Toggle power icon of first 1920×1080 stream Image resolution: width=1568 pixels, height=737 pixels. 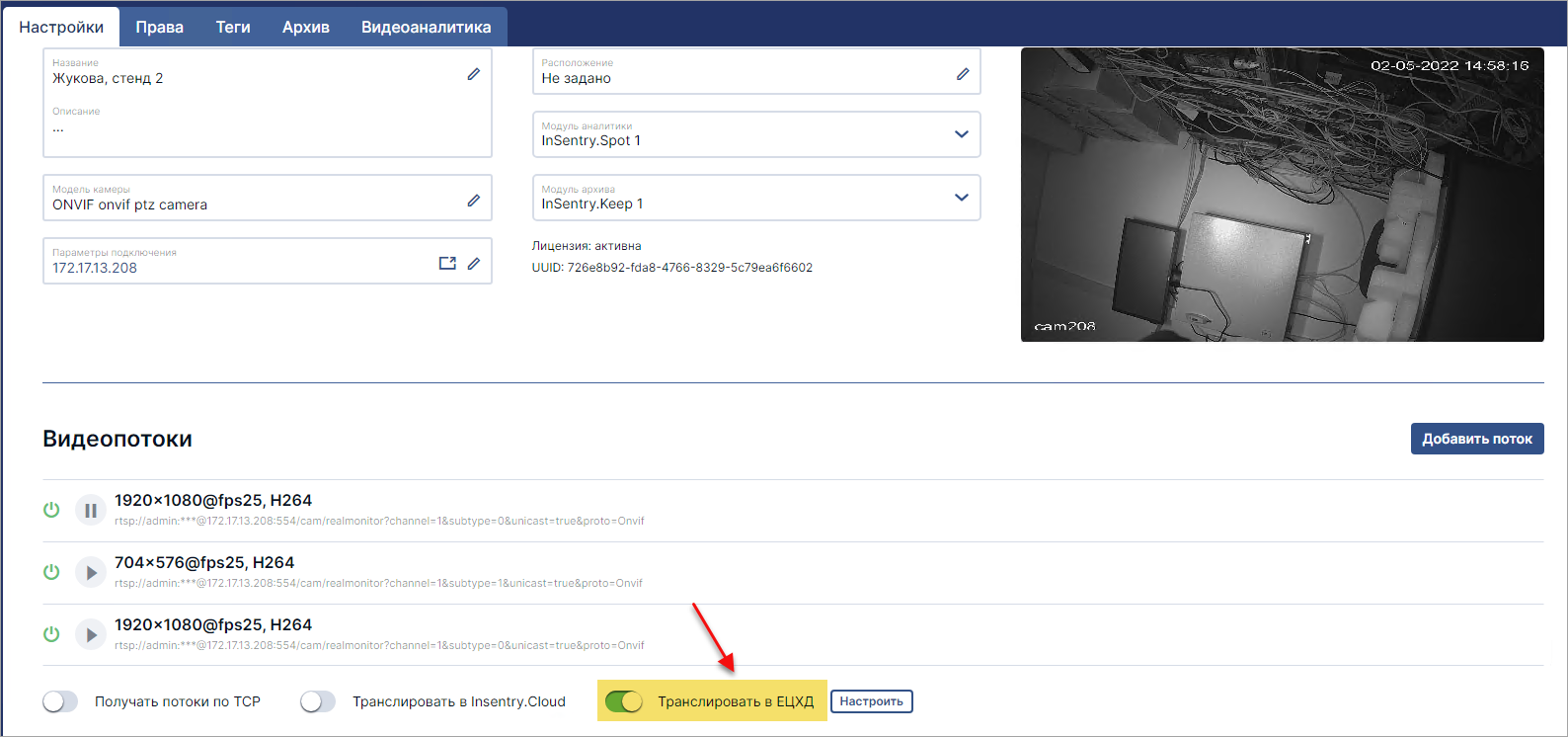pos(51,510)
